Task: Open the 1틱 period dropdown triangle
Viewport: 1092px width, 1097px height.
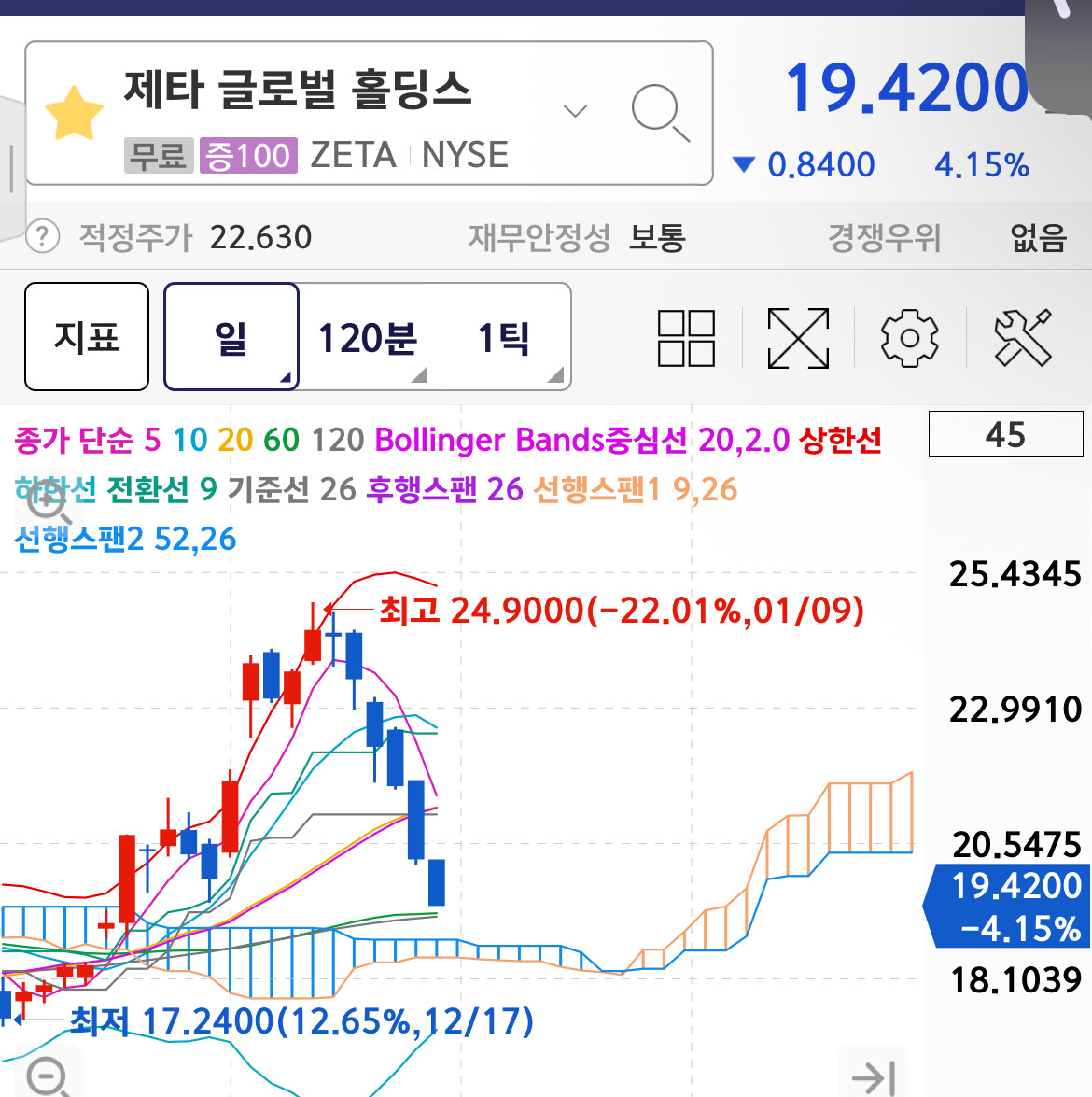Action: coord(556,374)
